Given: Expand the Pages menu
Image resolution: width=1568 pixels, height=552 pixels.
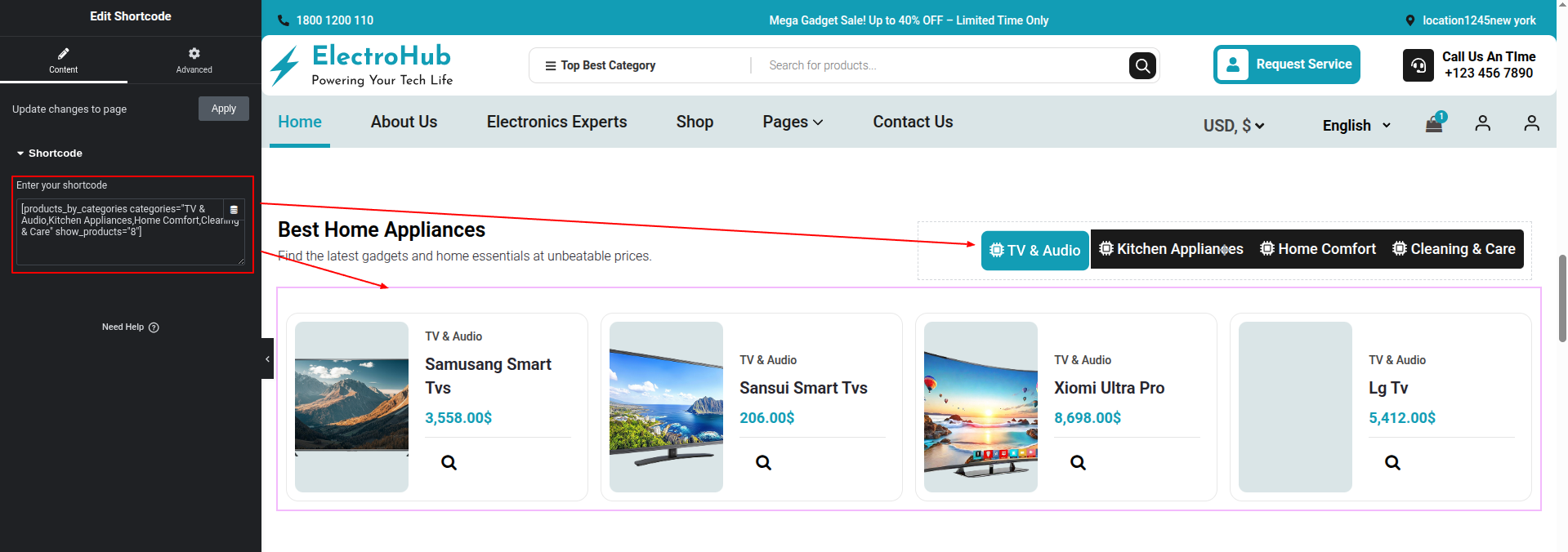Looking at the screenshot, I should [793, 122].
